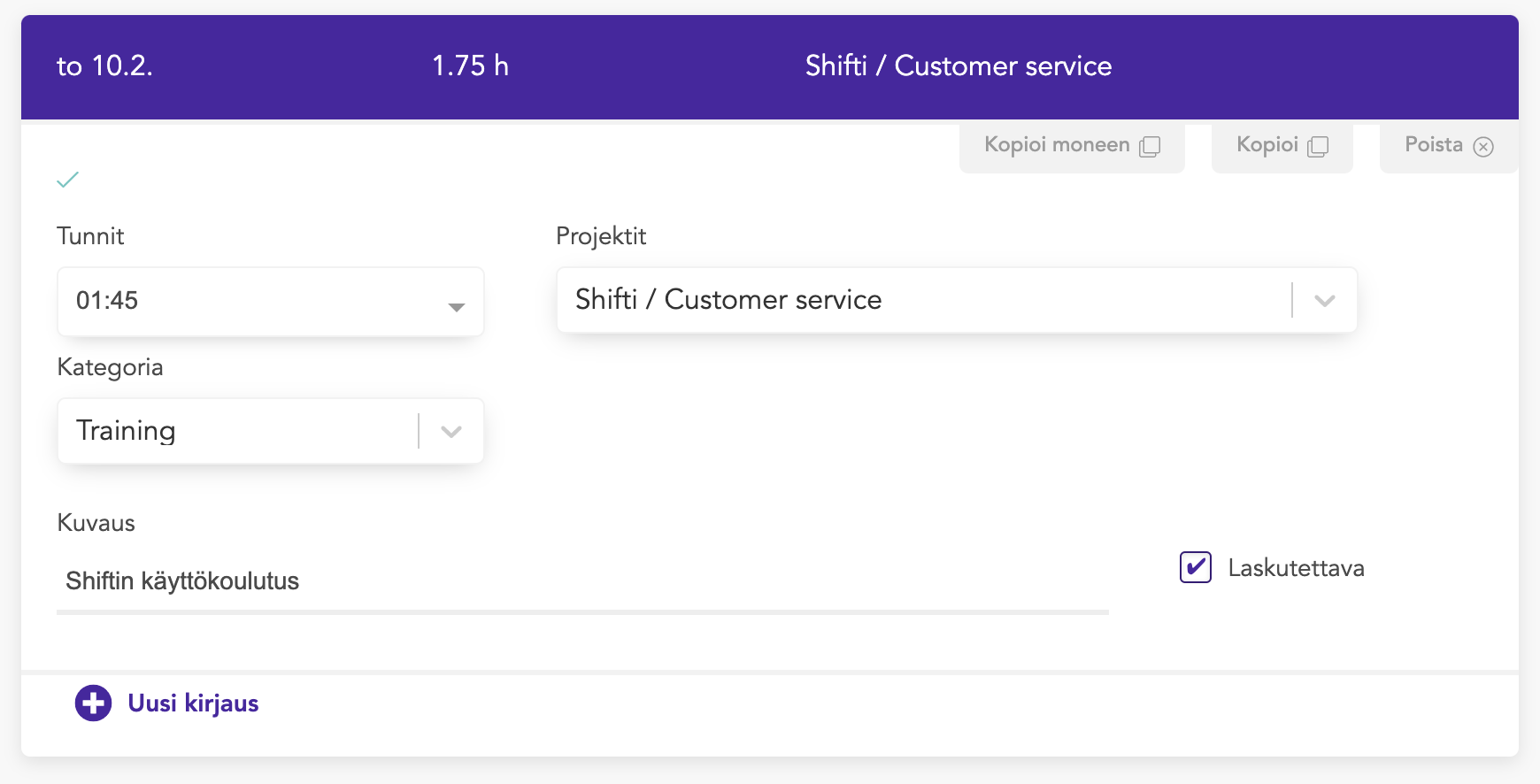Click the Kuvaus description field
This screenshot has height=784, width=1540.
point(582,581)
